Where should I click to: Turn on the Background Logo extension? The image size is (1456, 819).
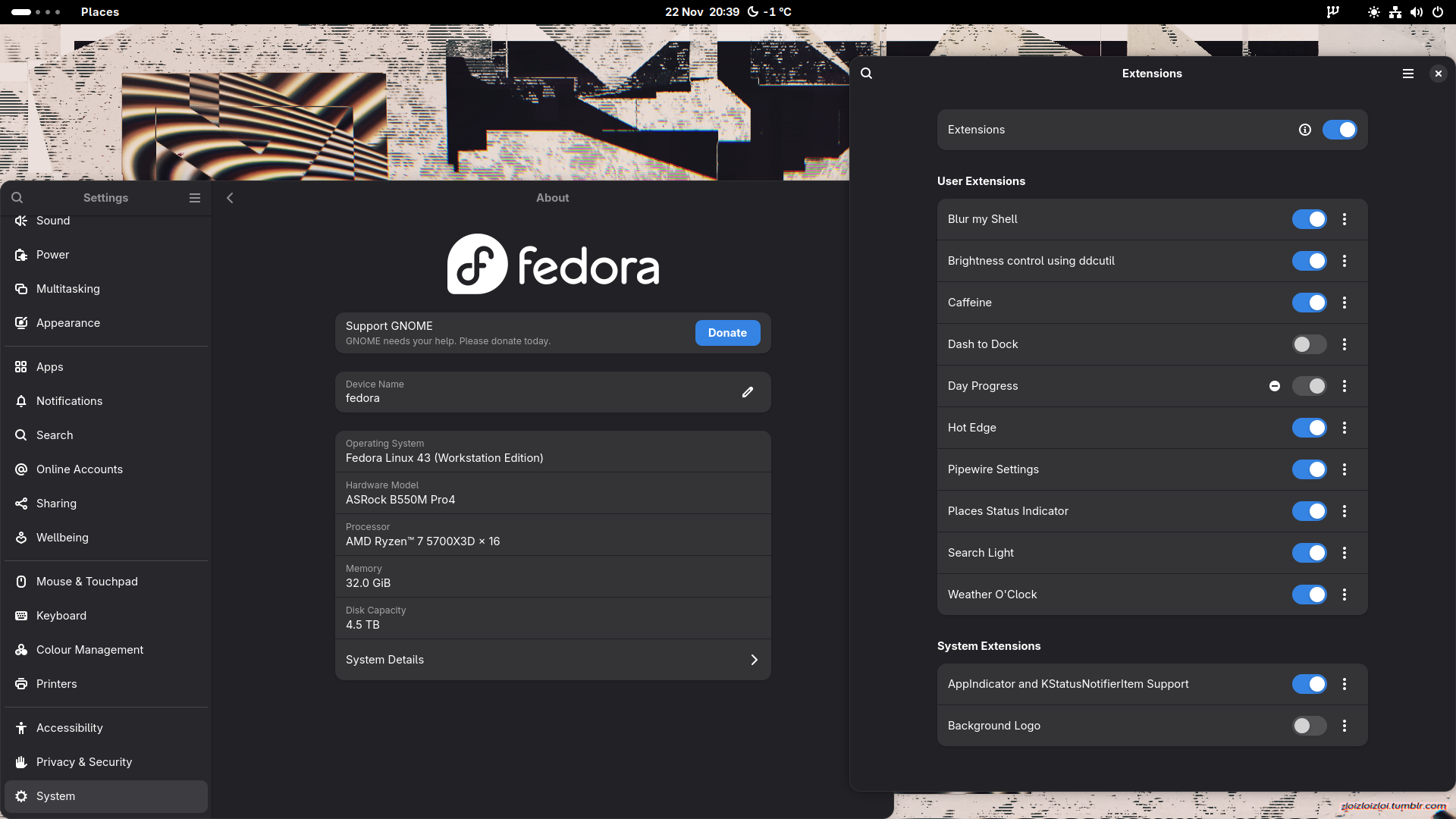pos(1309,726)
